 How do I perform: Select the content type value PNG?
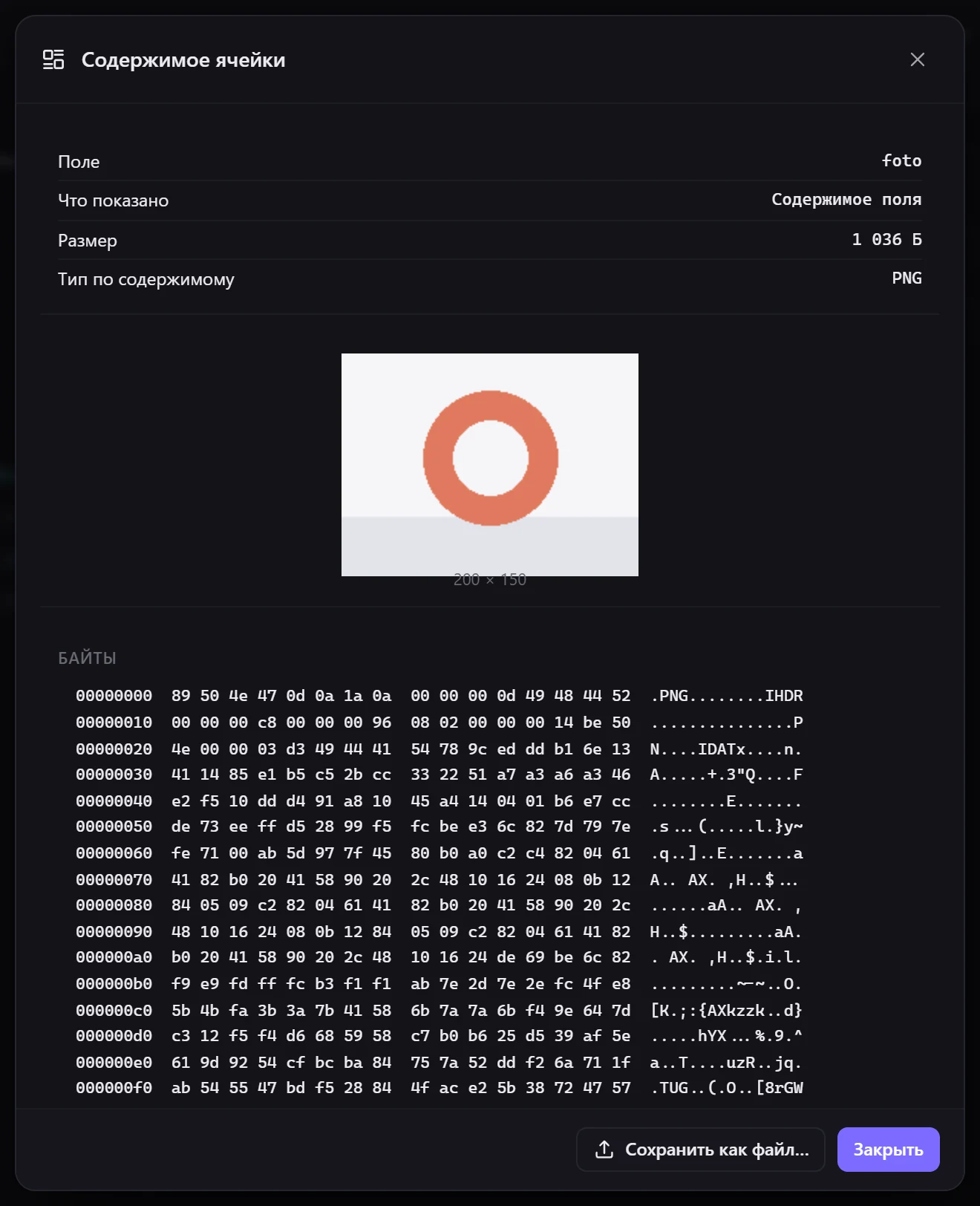(x=906, y=278)
